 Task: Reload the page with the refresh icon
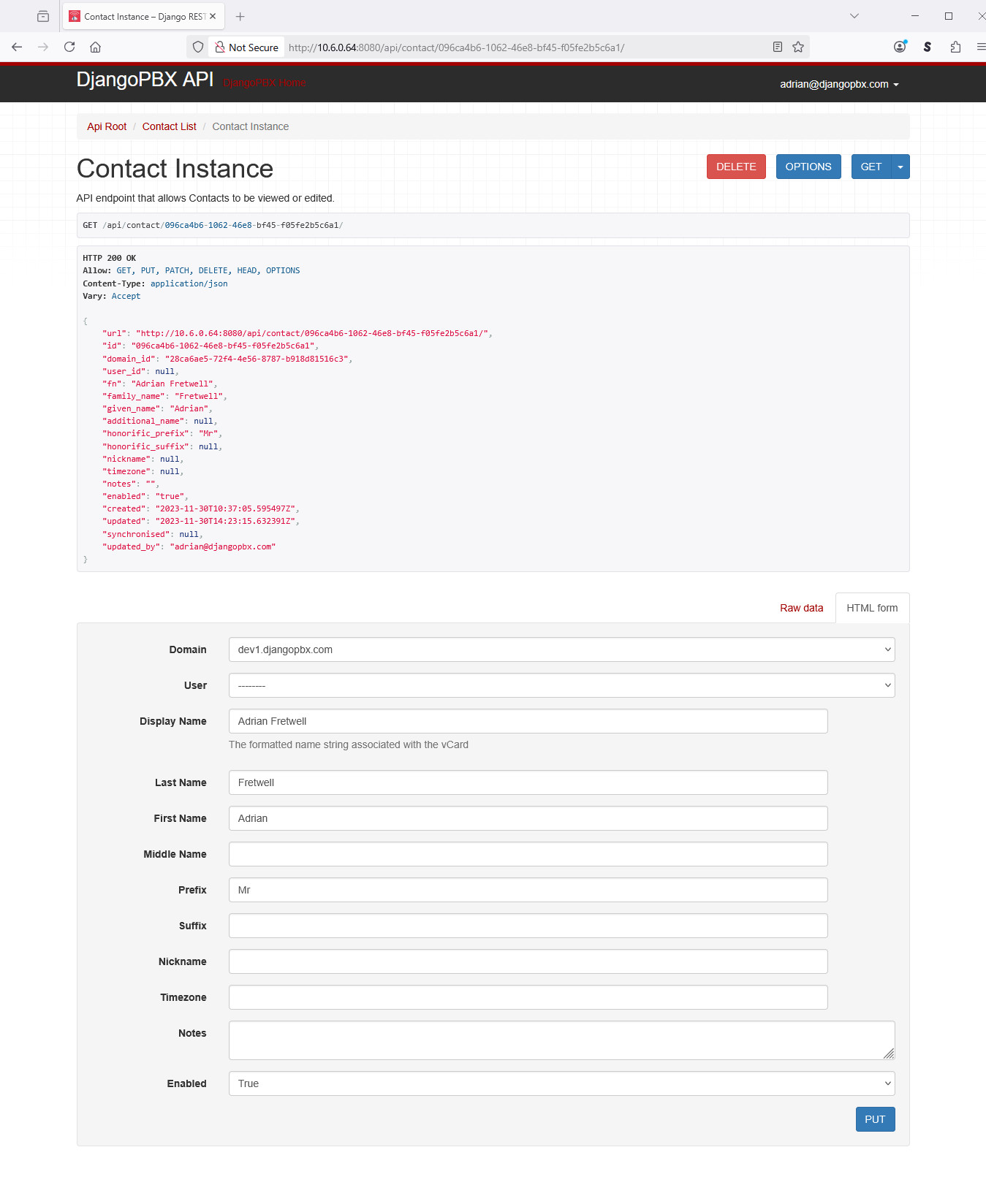click(x=69, y=47)
